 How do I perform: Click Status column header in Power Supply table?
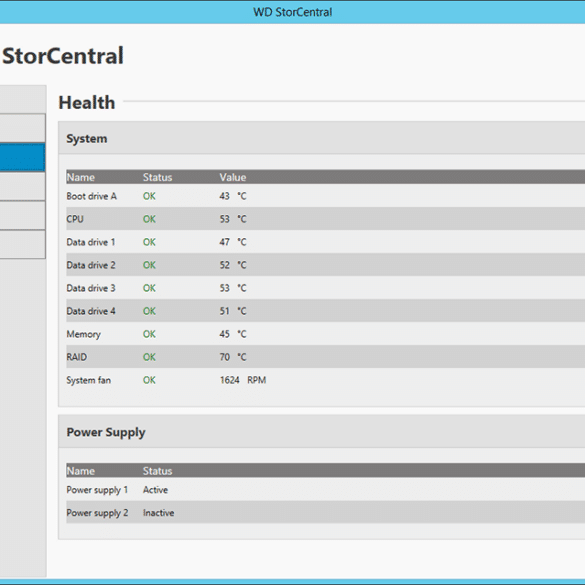click(157, 471)
